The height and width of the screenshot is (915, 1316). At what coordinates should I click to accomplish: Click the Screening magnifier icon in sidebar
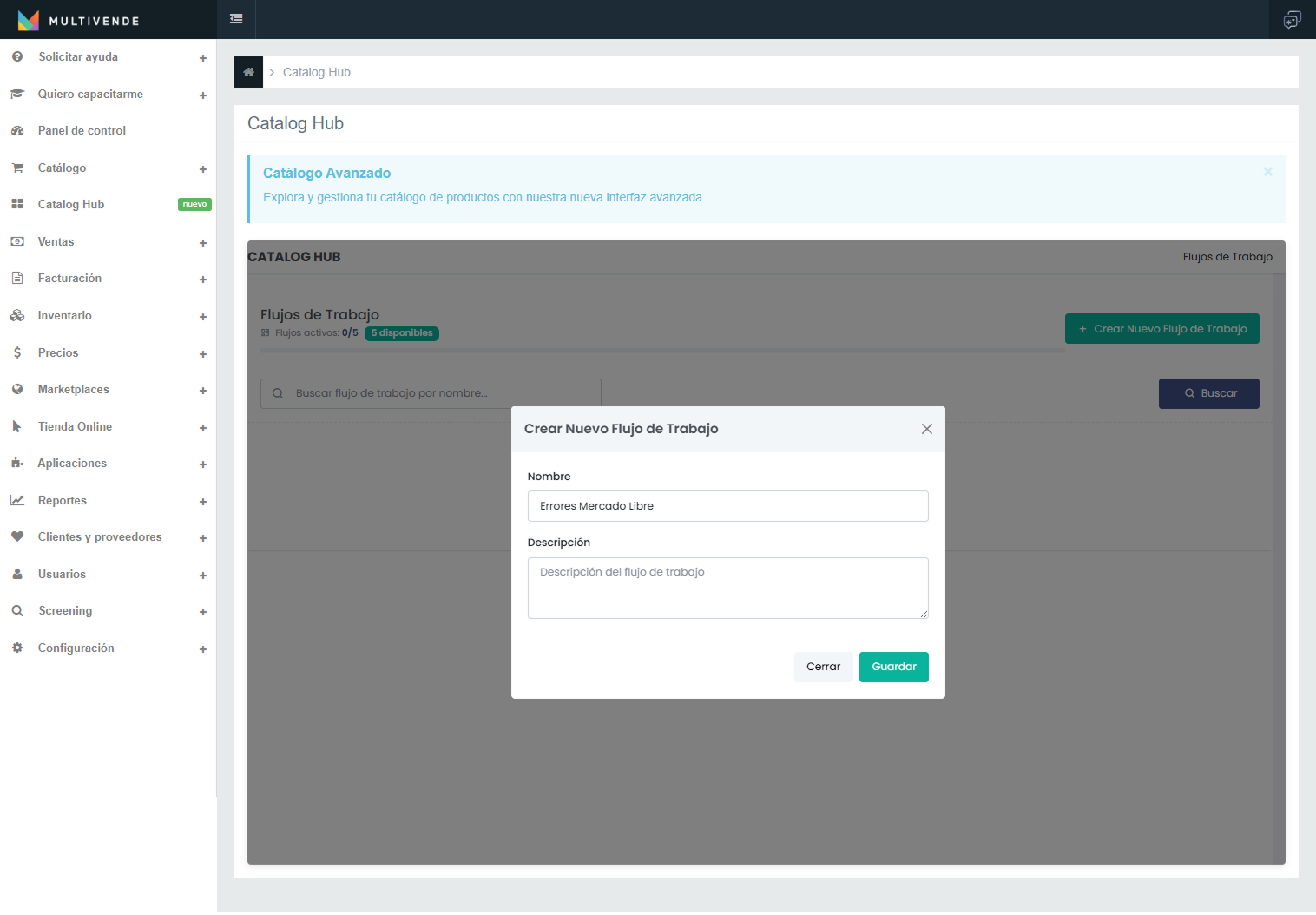pos(17,611)
